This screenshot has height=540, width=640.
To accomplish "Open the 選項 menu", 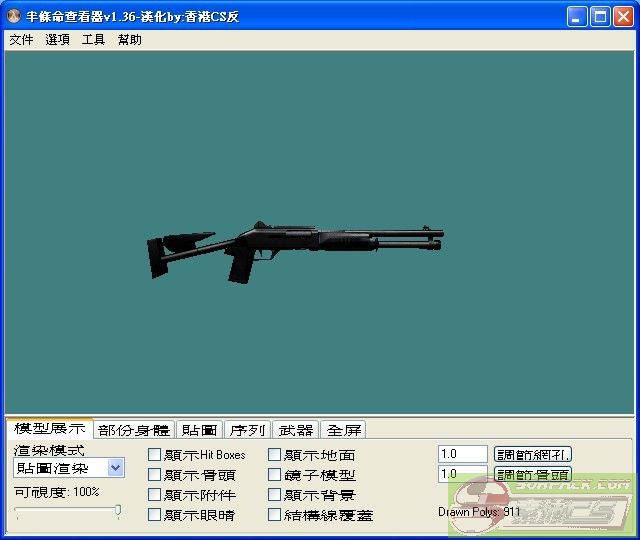I will coord(57,40).
